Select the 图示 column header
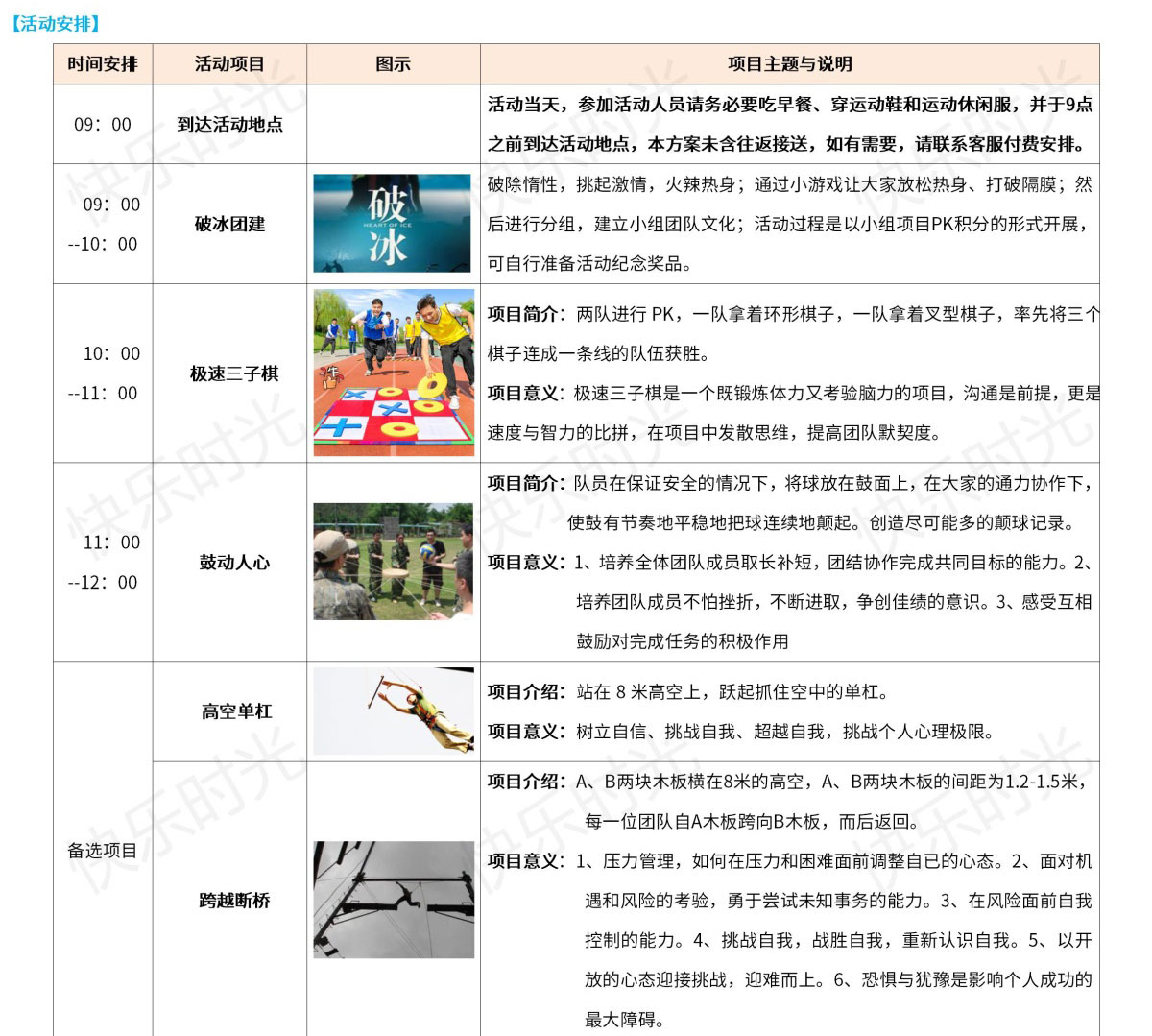The height and width of the screenshot is (1036, 1152). click(x=394, y=64)
